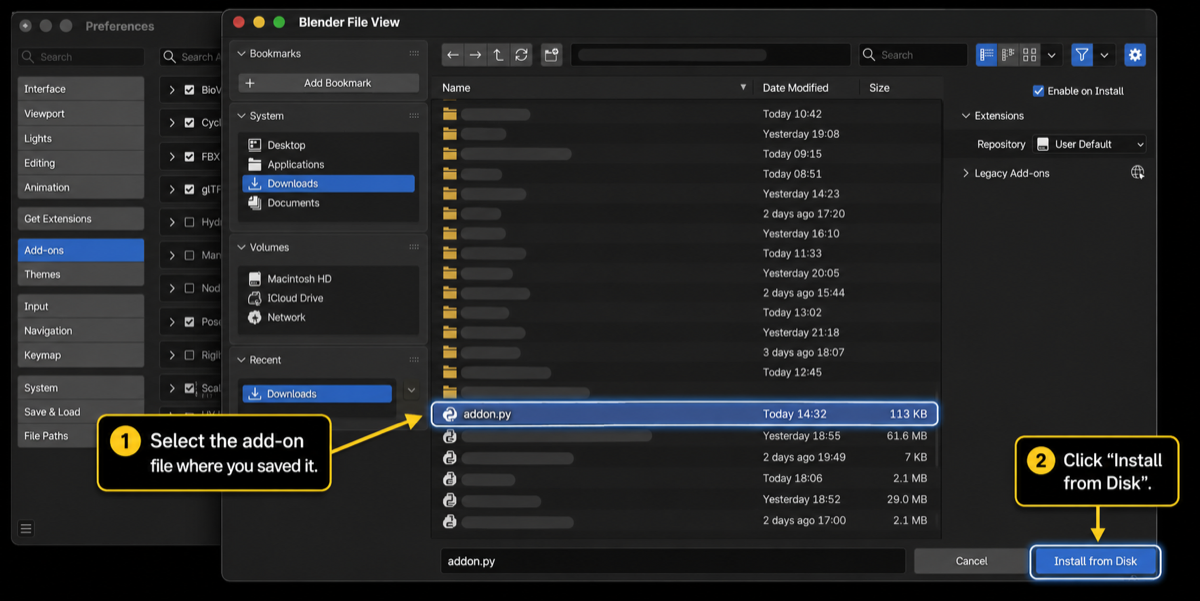Switch to thumbnail grid display mode

(1029, 55)
